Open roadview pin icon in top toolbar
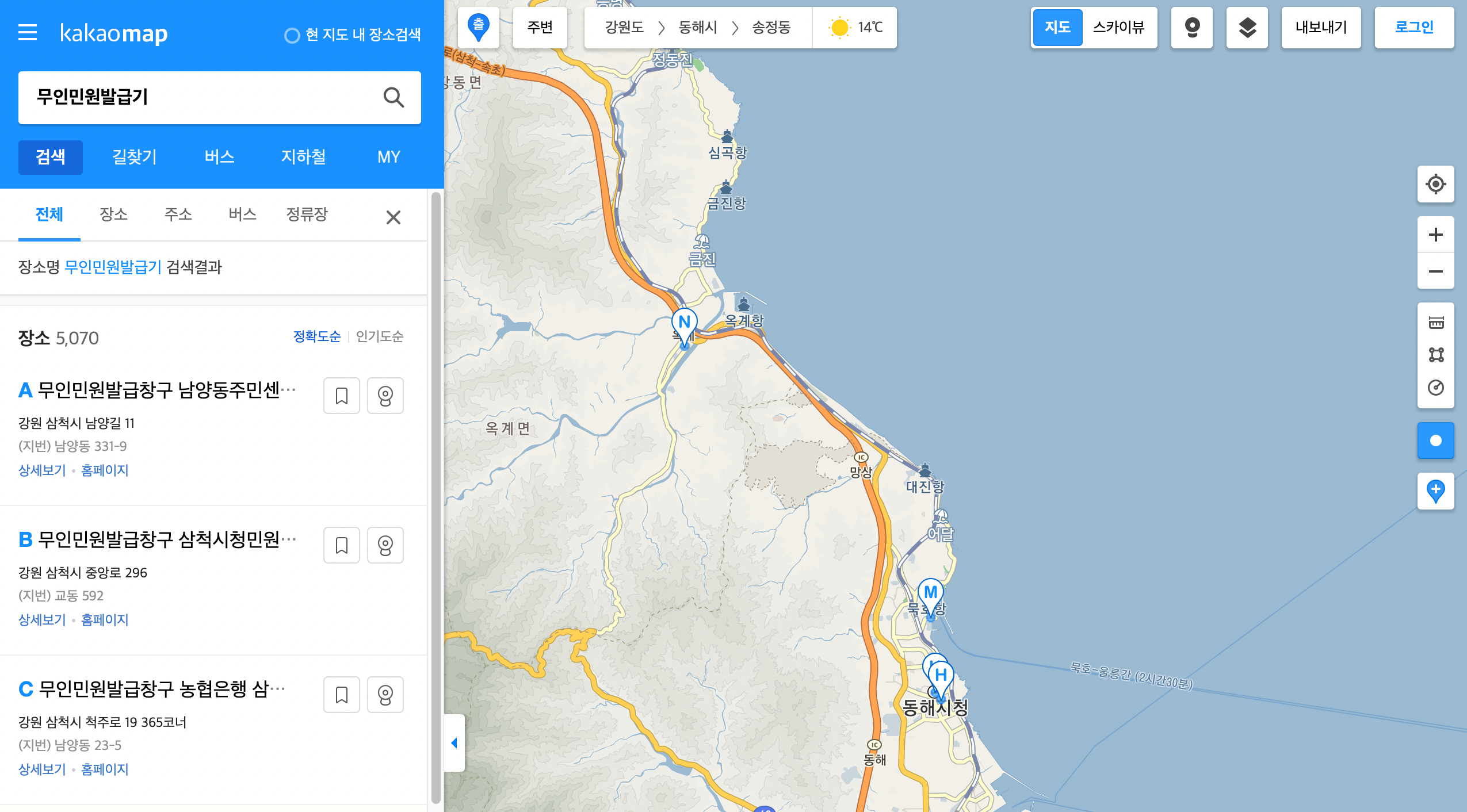 pos(1192,28)
